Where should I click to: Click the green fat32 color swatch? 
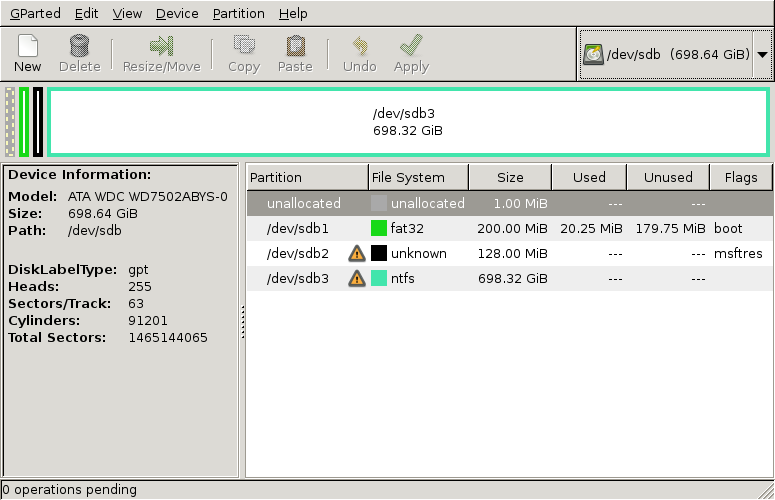379,228
